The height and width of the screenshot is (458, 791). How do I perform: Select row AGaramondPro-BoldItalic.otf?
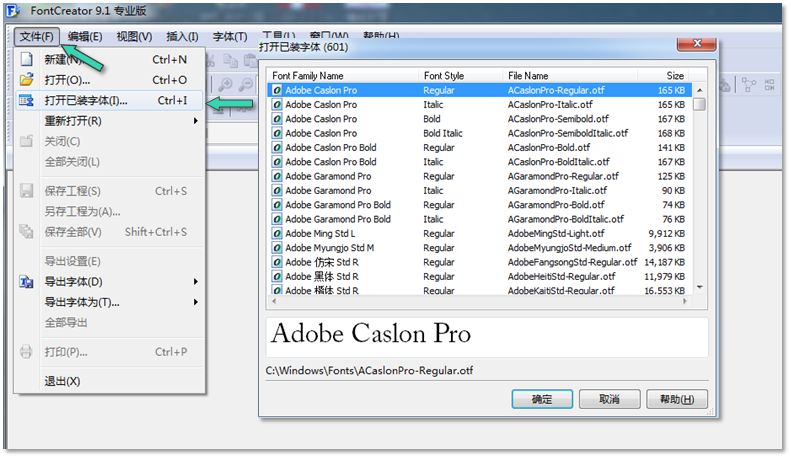(x=479, y=219)
